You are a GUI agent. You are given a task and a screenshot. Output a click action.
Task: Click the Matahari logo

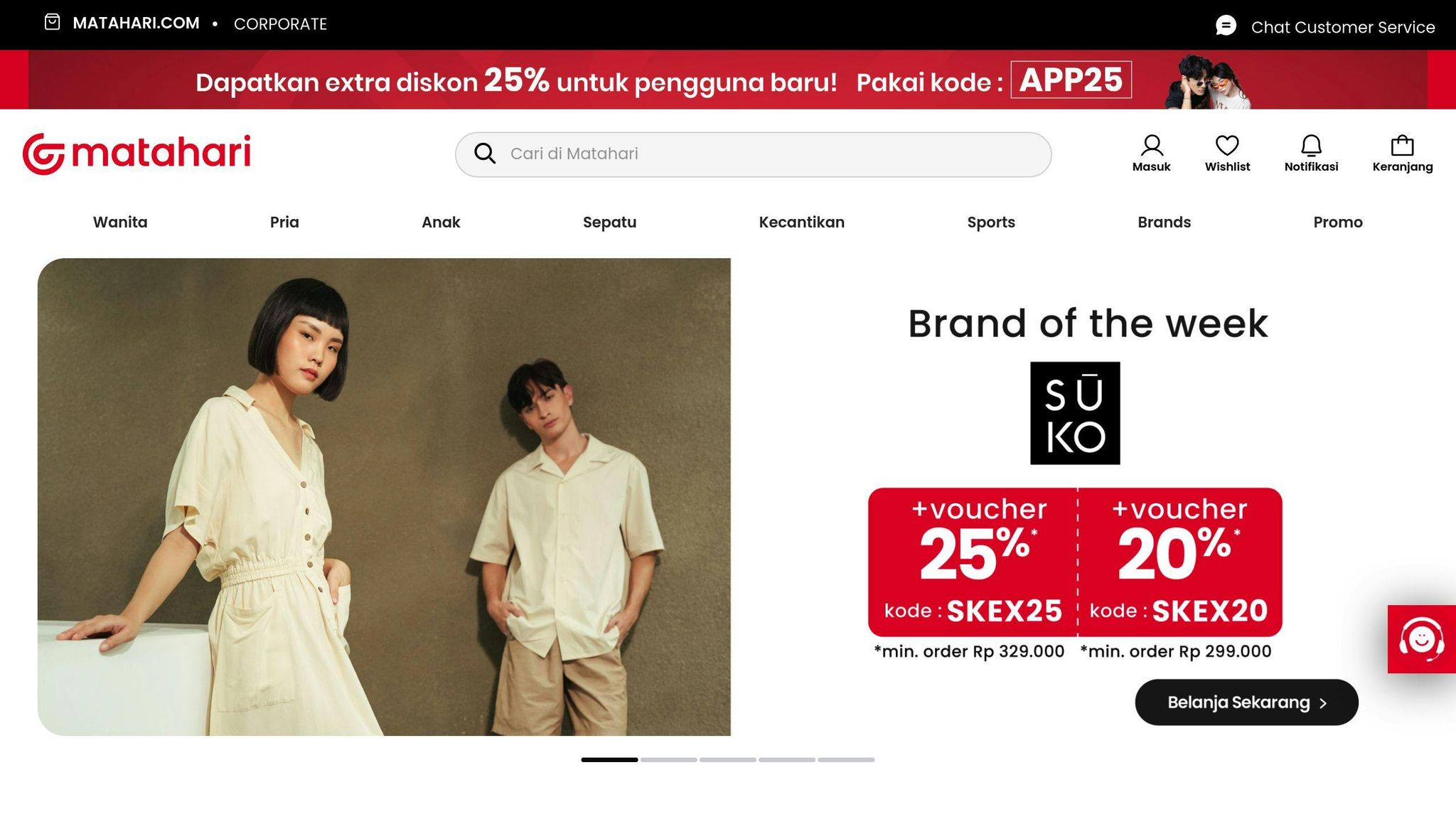(x=136, y=153)
